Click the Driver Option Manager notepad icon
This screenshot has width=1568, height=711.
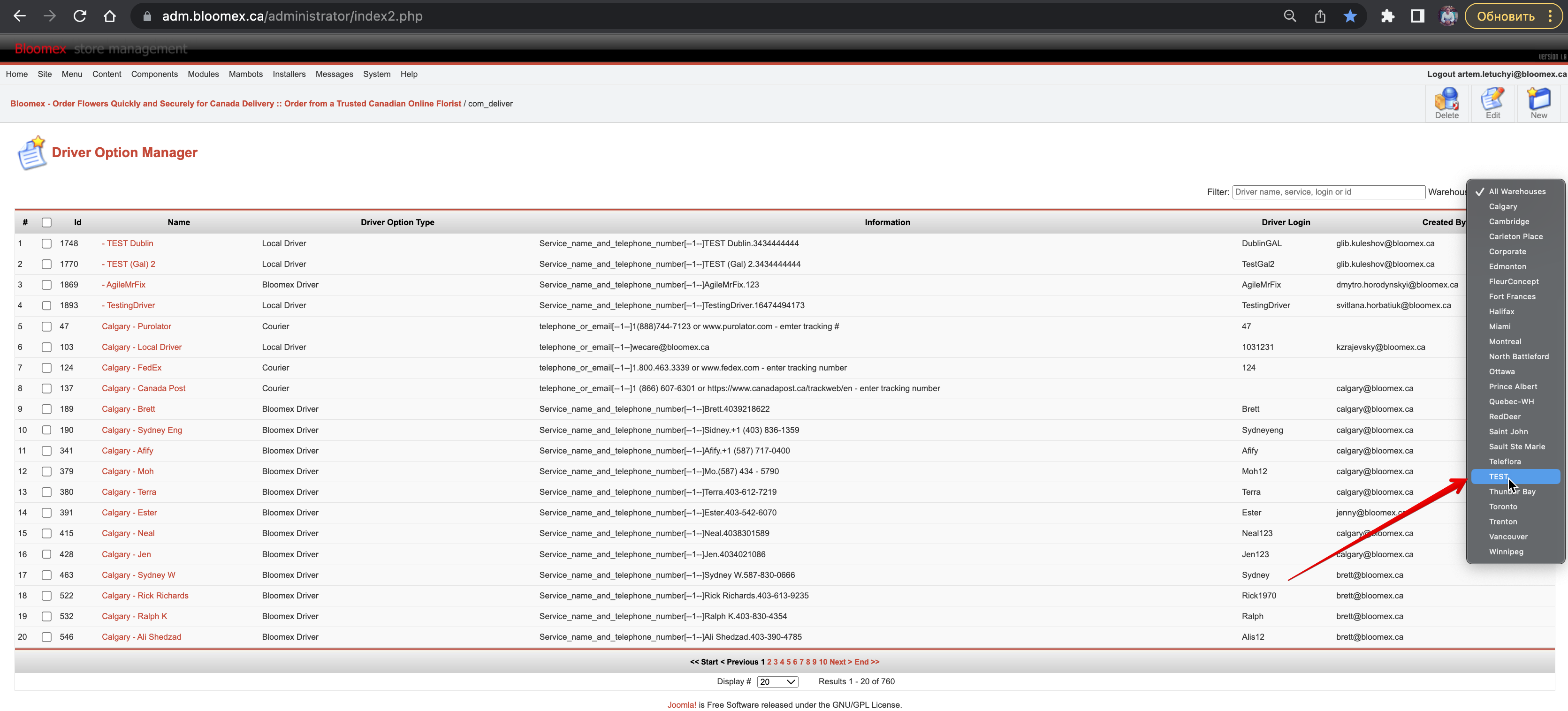pyautogui.click(x=31, y=153)
